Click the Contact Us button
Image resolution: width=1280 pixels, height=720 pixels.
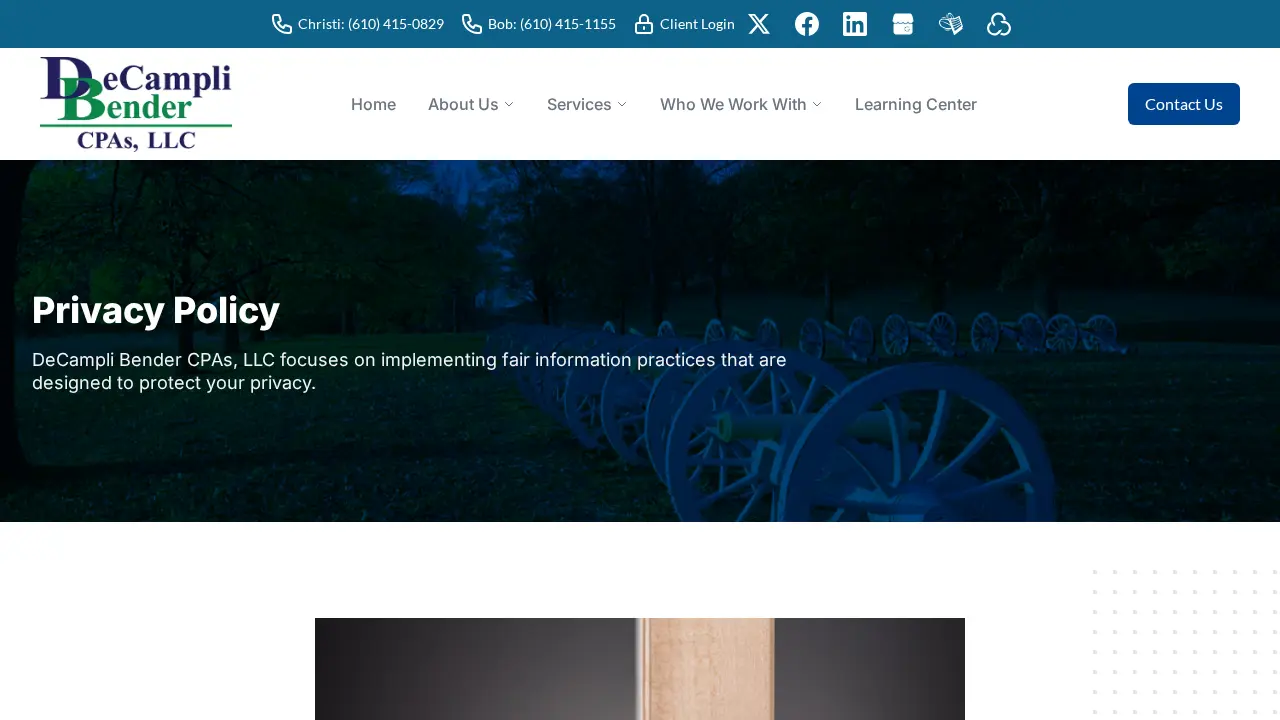(1184, 104)
